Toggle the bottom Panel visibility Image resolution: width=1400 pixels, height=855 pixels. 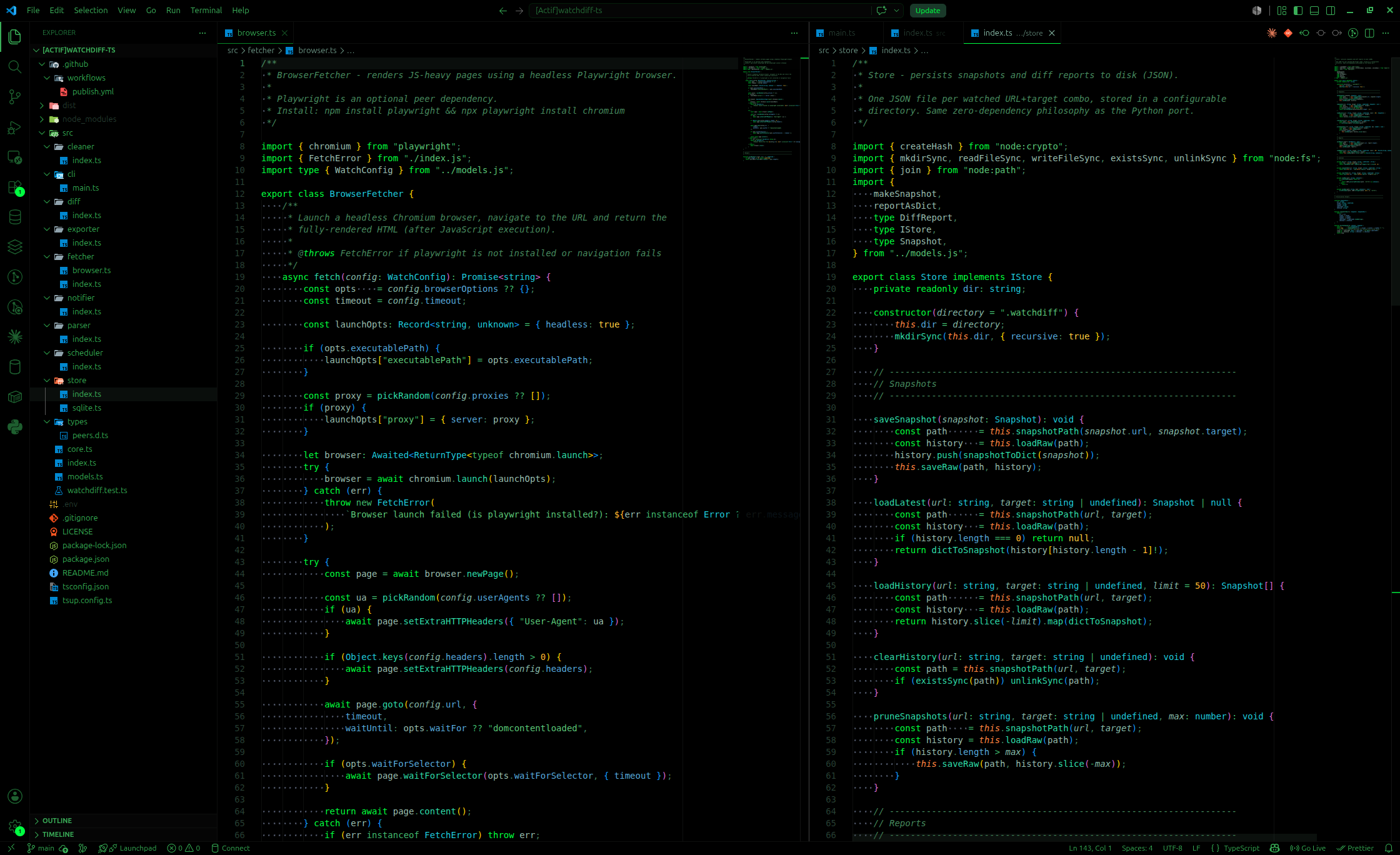(1314, 11)
